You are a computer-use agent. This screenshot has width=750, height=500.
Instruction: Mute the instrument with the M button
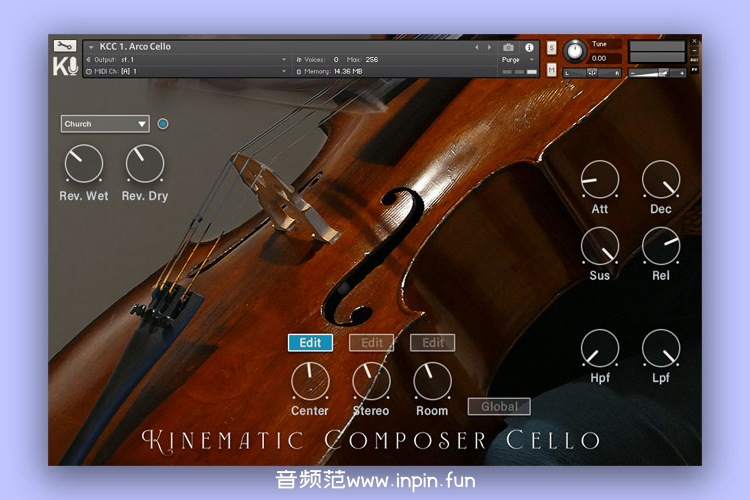(551, 70)
